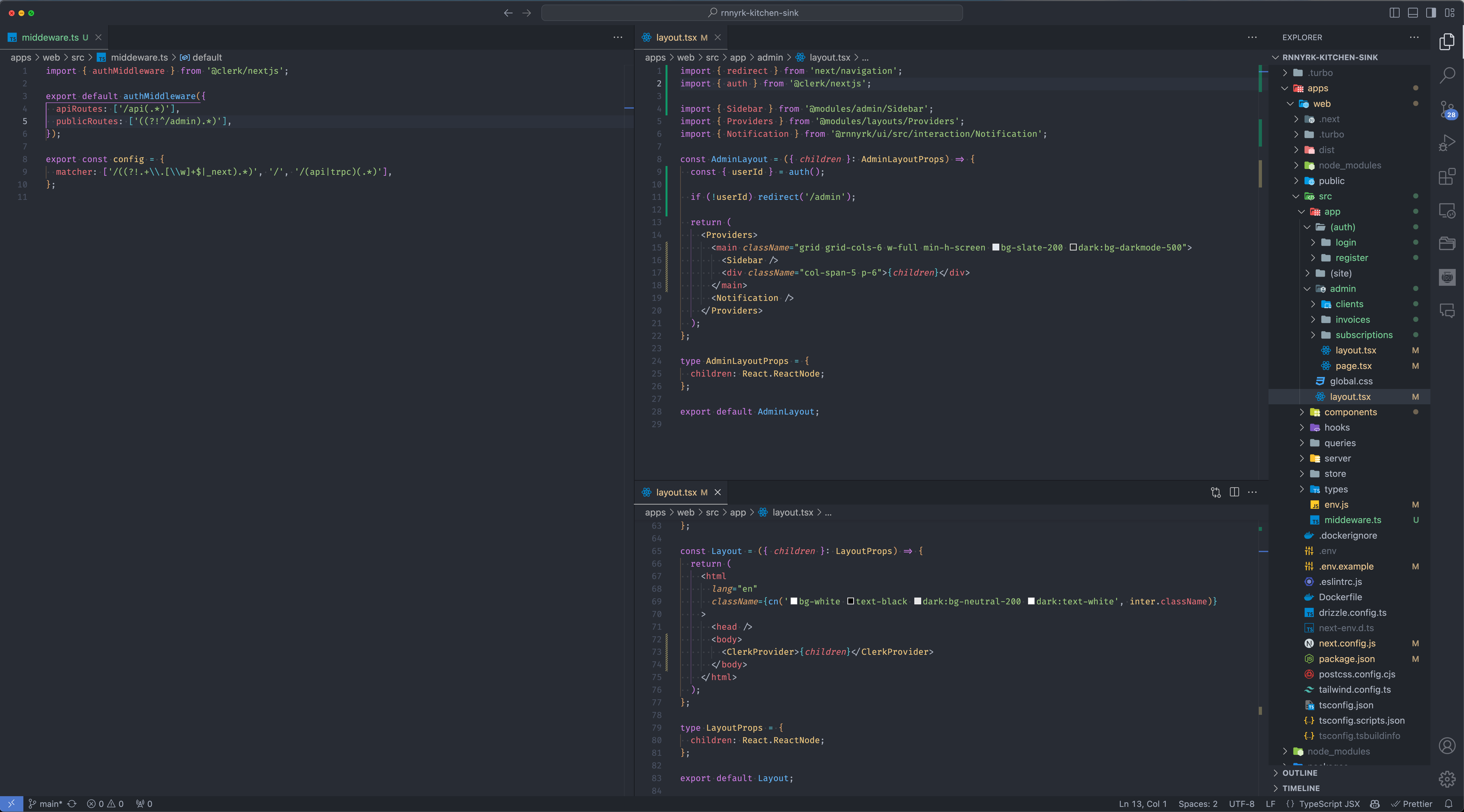Screen dimensions: 1464x812
Task: Switch branch via main* in status bar
Action: click(46, 803)
